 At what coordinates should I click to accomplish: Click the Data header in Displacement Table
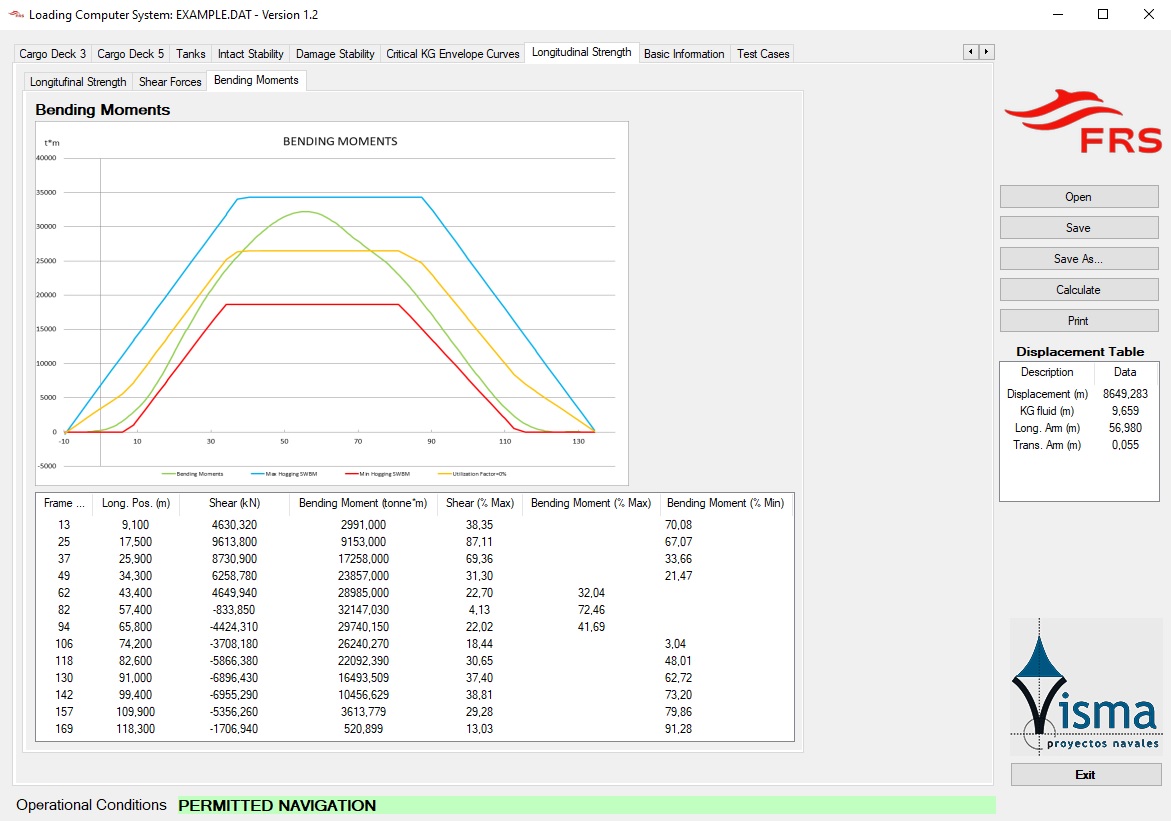(1125, 372)
